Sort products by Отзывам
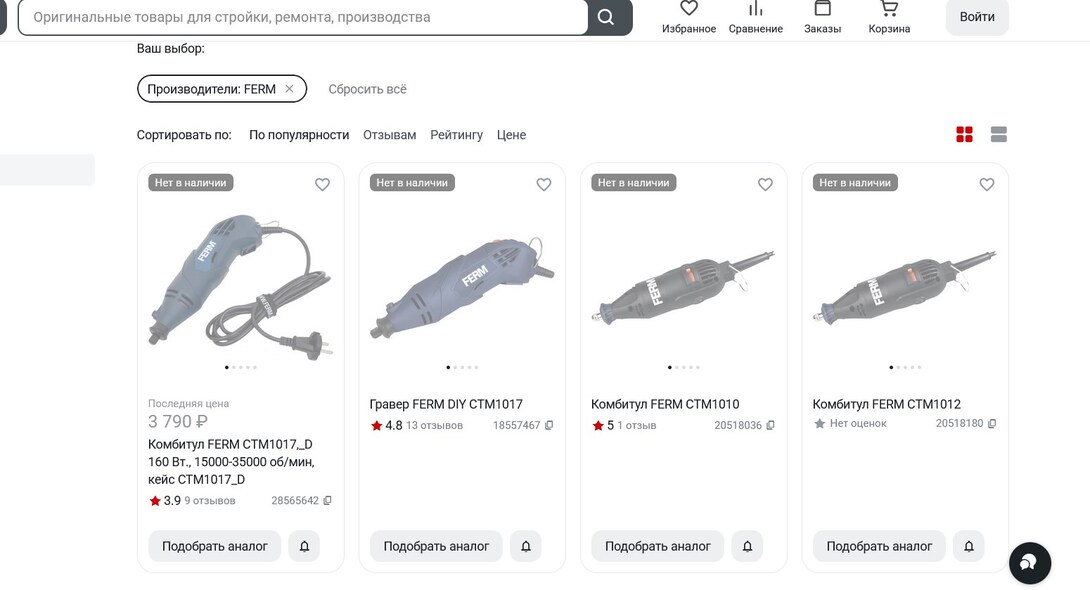The image size is (1090, 590). 389,135
